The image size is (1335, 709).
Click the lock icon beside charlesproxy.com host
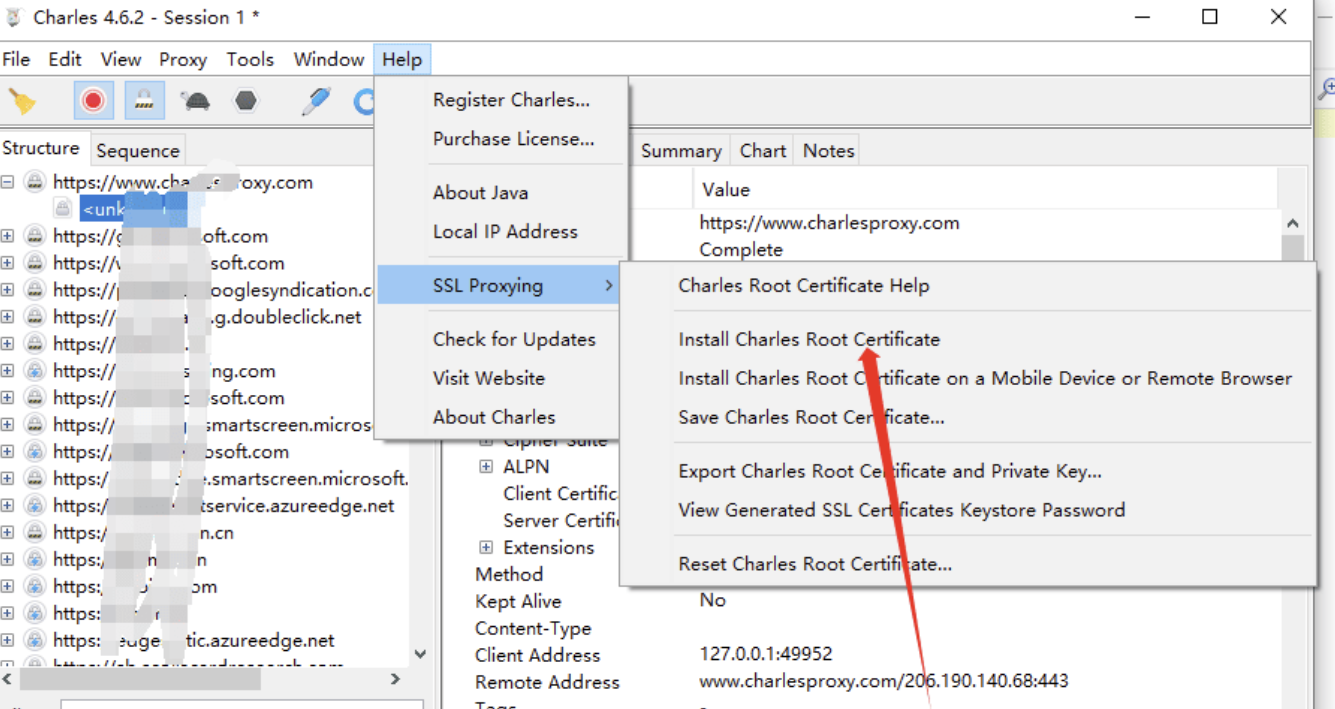pyautogui.click(x=35, y=182)
